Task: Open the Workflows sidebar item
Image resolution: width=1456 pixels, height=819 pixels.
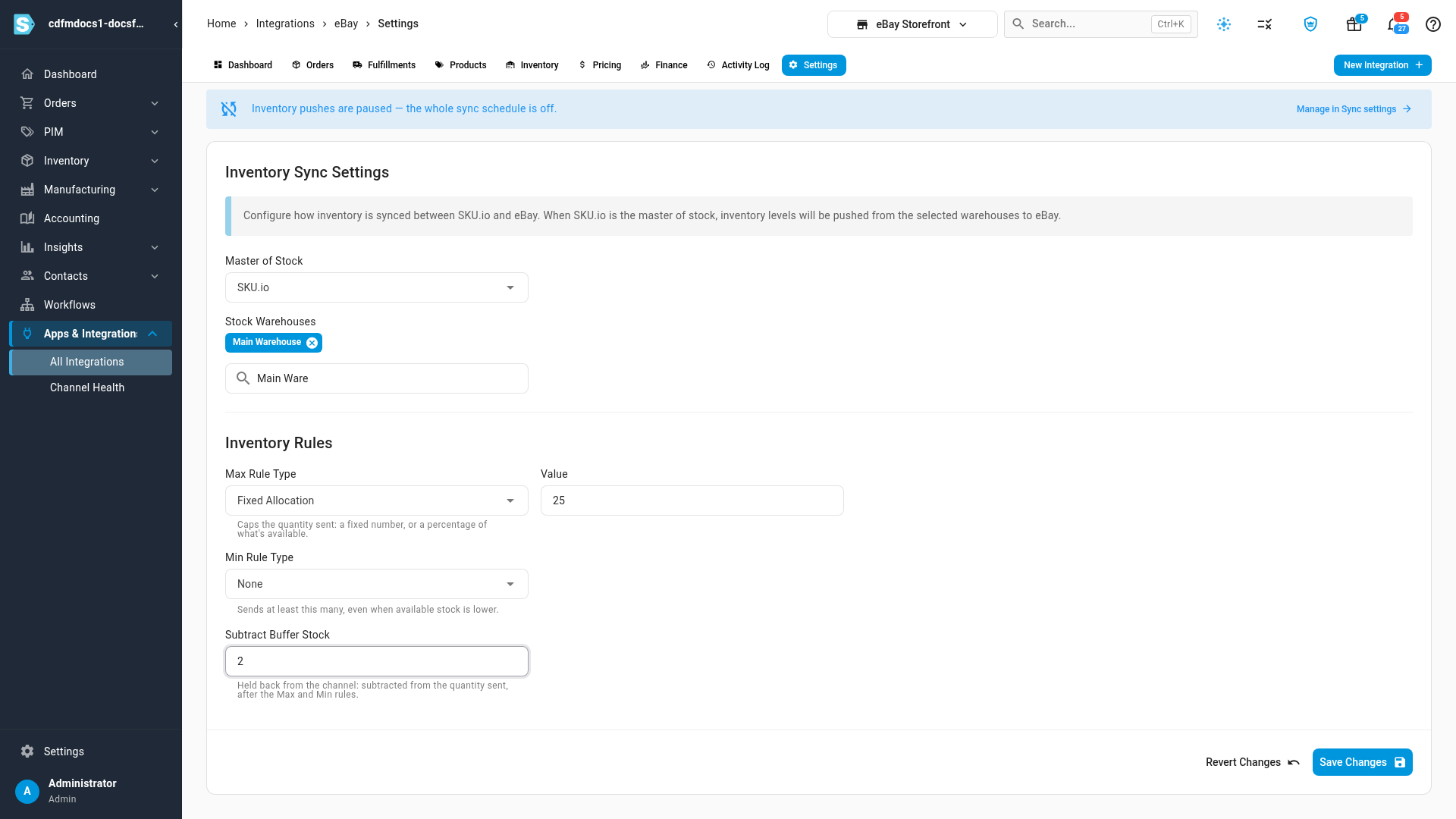Action: click(x=91, y=305)
